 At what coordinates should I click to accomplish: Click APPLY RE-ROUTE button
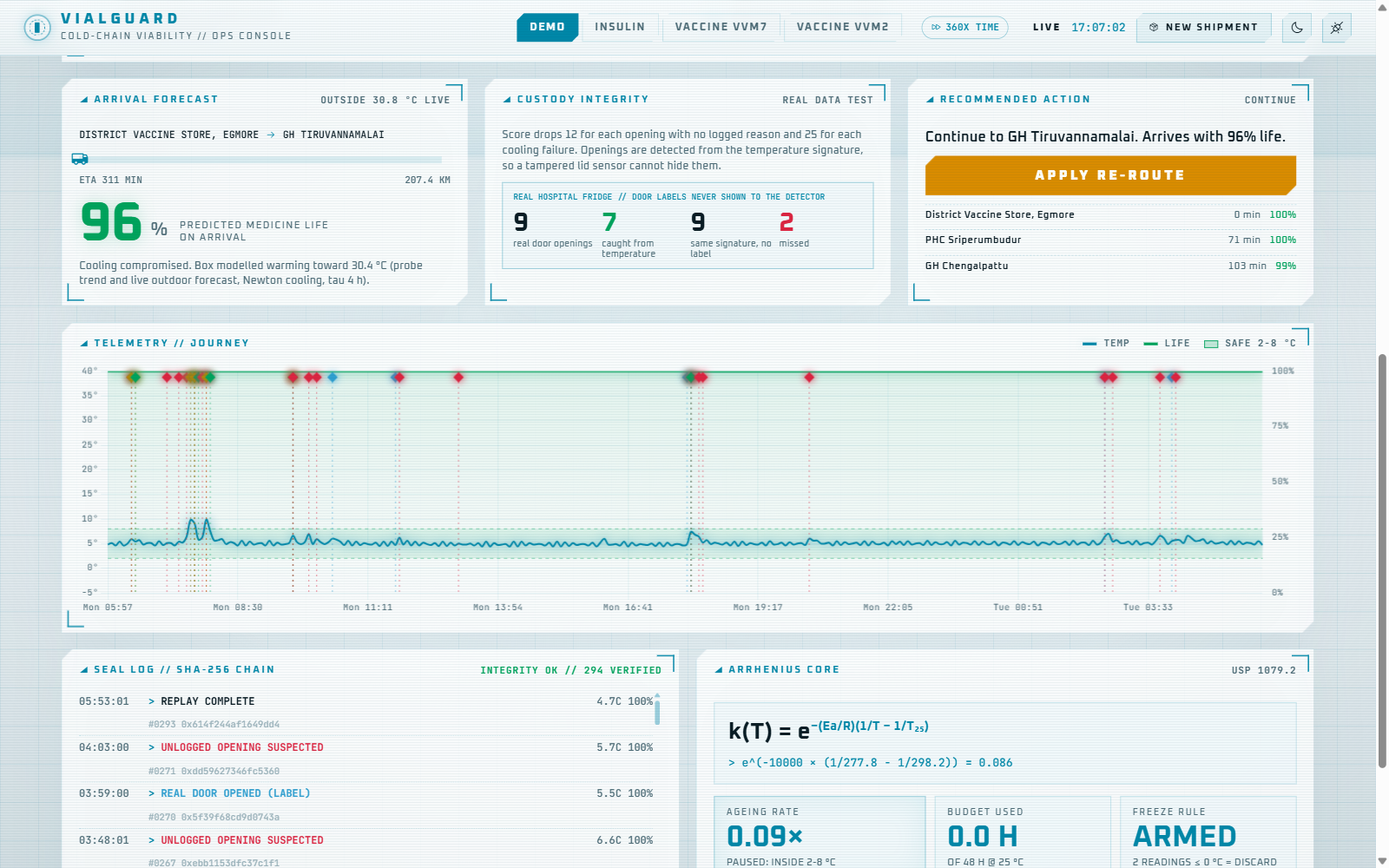pos(1110,175)
